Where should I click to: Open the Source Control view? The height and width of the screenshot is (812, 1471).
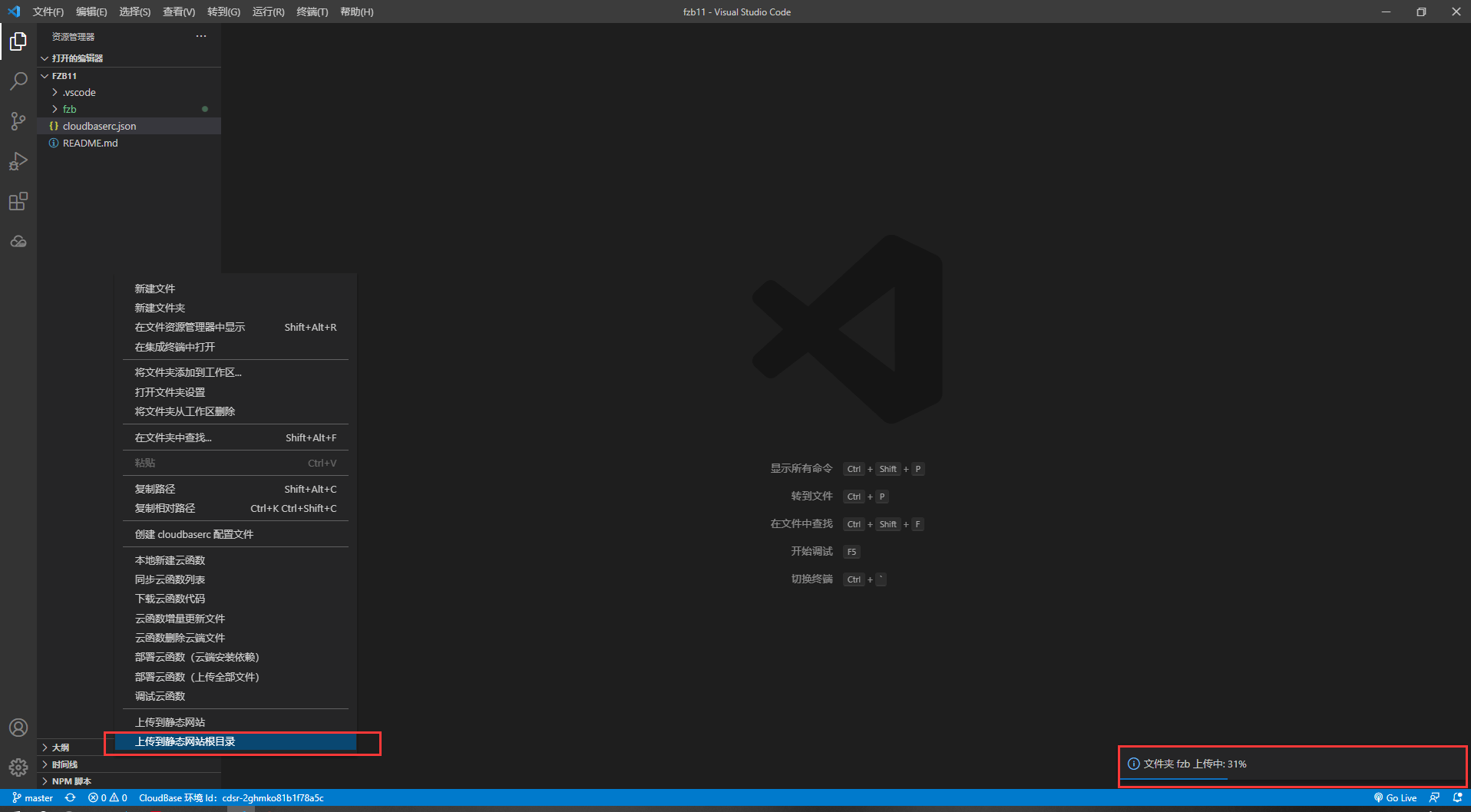pos(18,121)
